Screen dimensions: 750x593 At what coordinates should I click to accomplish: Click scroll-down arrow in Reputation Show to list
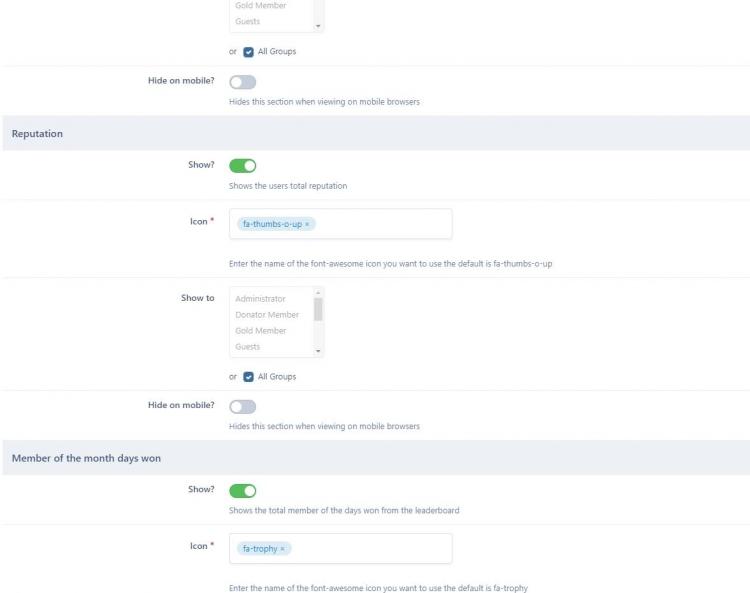(x=318, y=351)
